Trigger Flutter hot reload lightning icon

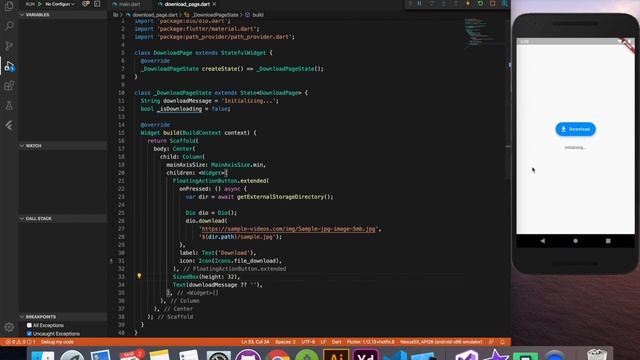(x=468, y=4)
